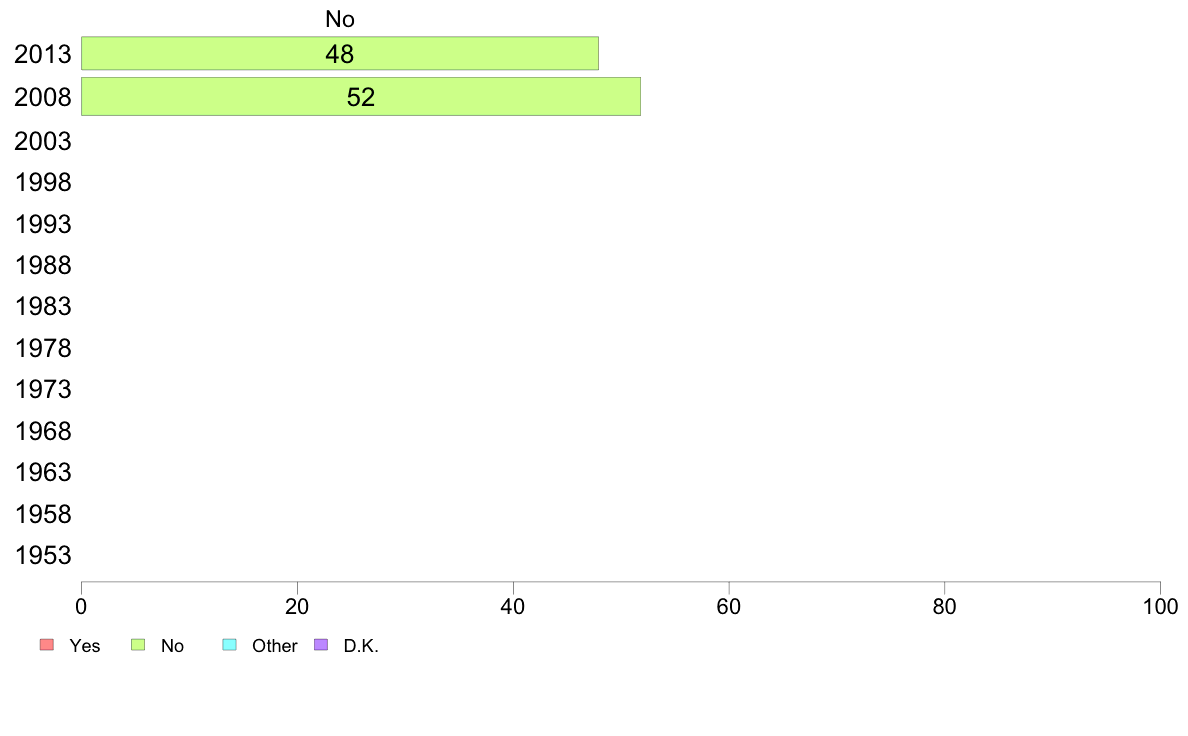Click the 'D.K.' legend text
Image resolution: width=1188 pixels, height=736 pixels.
[x=361, y=646]
